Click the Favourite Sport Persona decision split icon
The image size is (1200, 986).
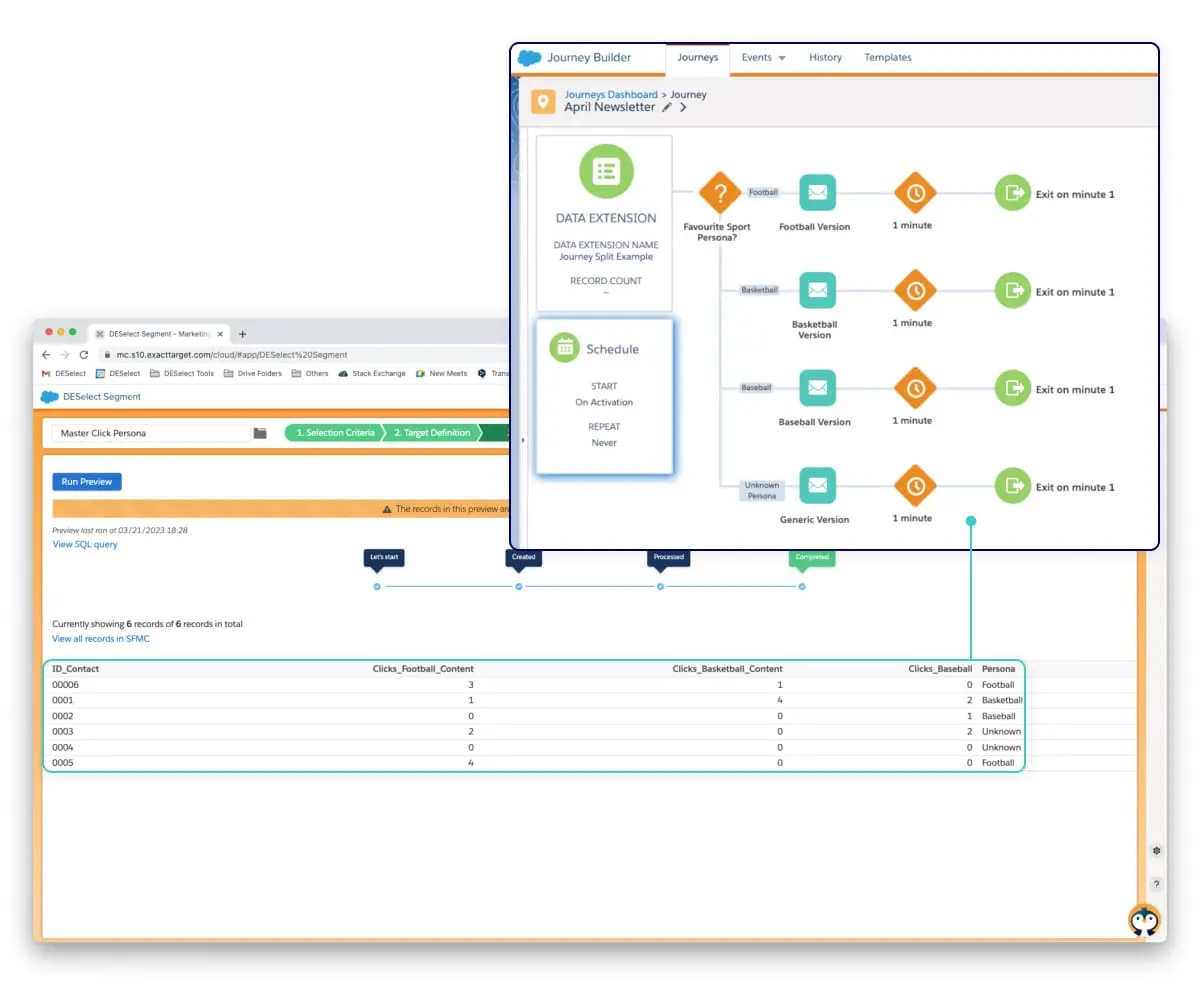(x=717, y=192)
